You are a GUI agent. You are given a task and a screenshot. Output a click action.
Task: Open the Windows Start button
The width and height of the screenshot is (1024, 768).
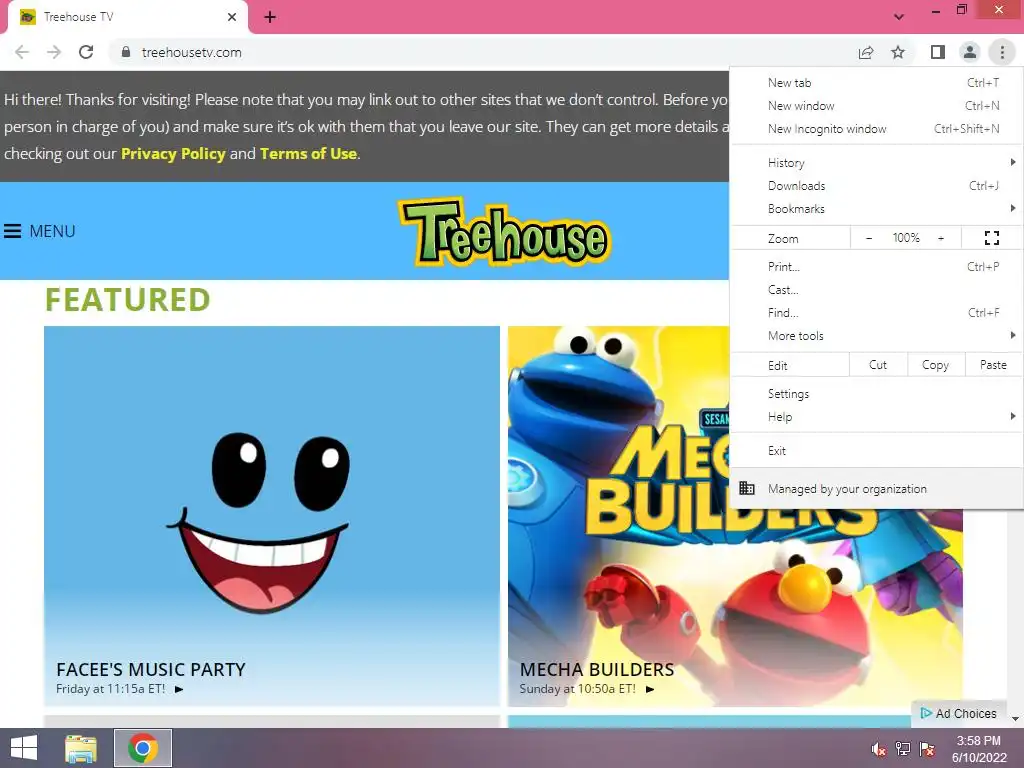point(24,748)
